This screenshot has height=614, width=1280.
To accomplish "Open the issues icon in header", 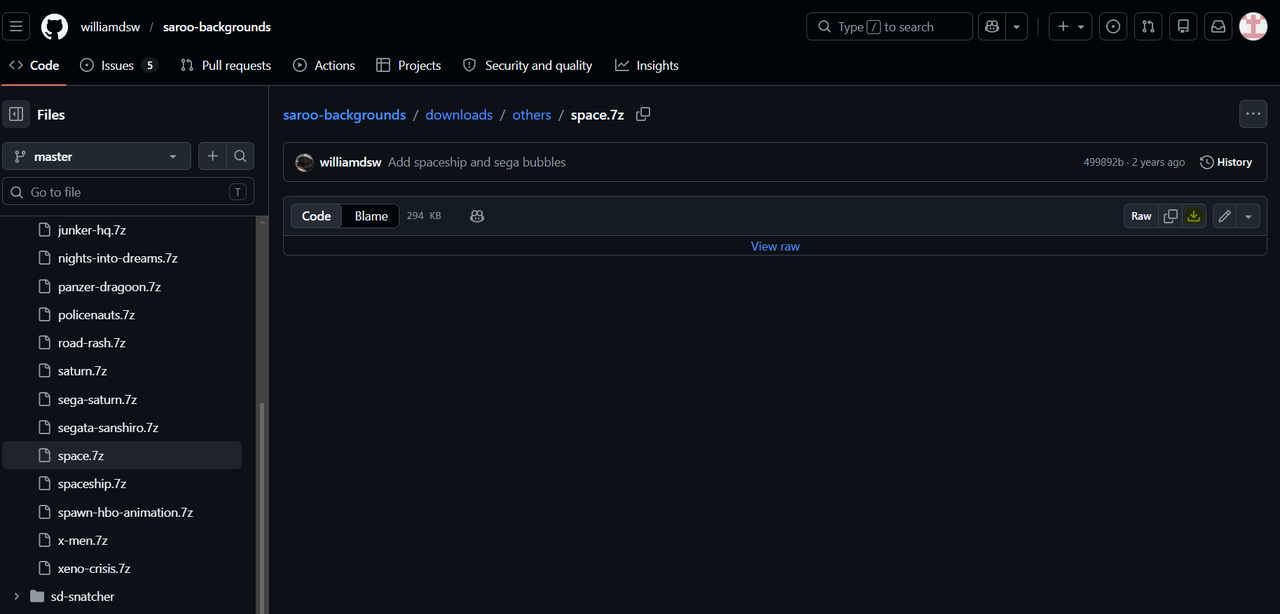I will [x=1113, y=27].
